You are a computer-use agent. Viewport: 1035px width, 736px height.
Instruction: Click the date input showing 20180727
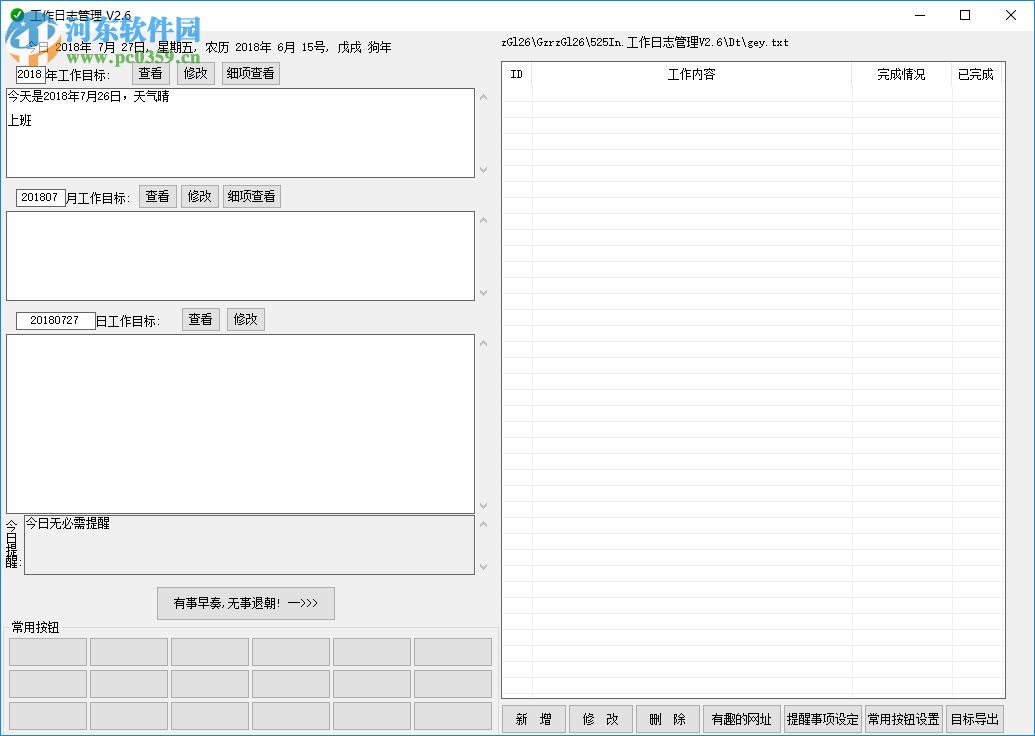[x=54, y=319]
